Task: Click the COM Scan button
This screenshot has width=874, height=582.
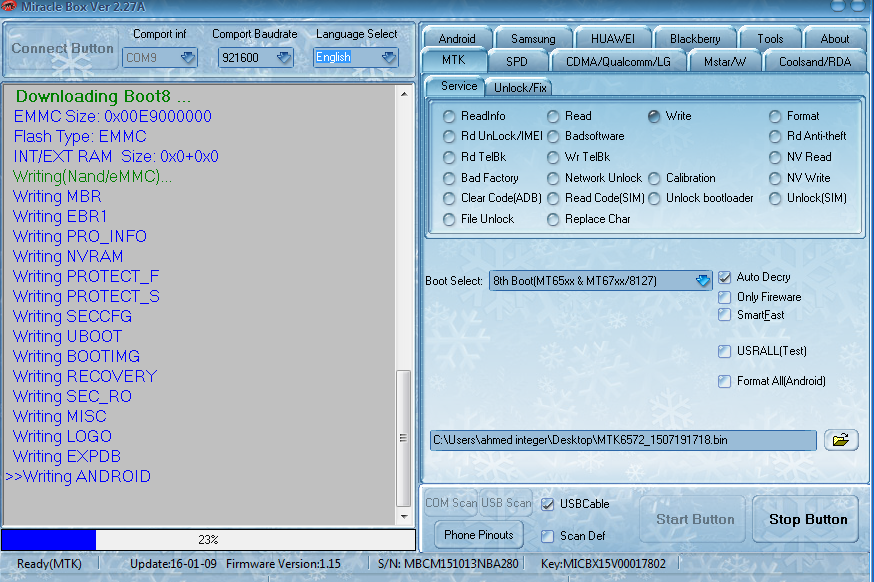Action: (x=451, y=503)
